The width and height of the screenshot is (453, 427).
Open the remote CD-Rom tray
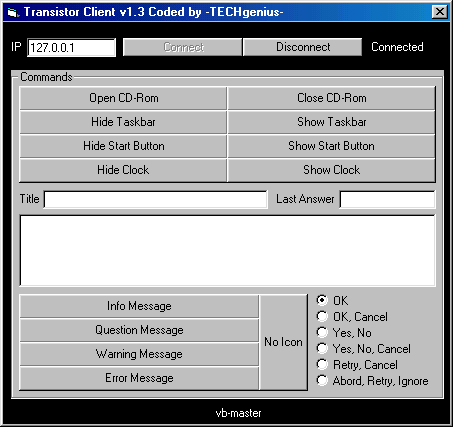tap(123, 98)
